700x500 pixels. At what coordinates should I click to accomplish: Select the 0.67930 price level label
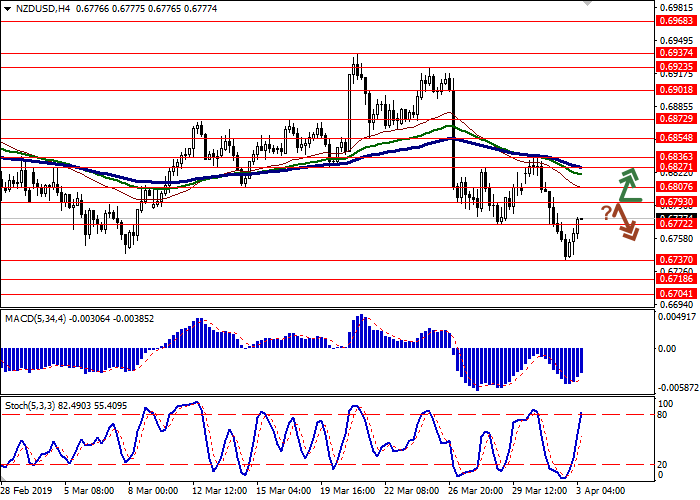[x=676, y=202]
